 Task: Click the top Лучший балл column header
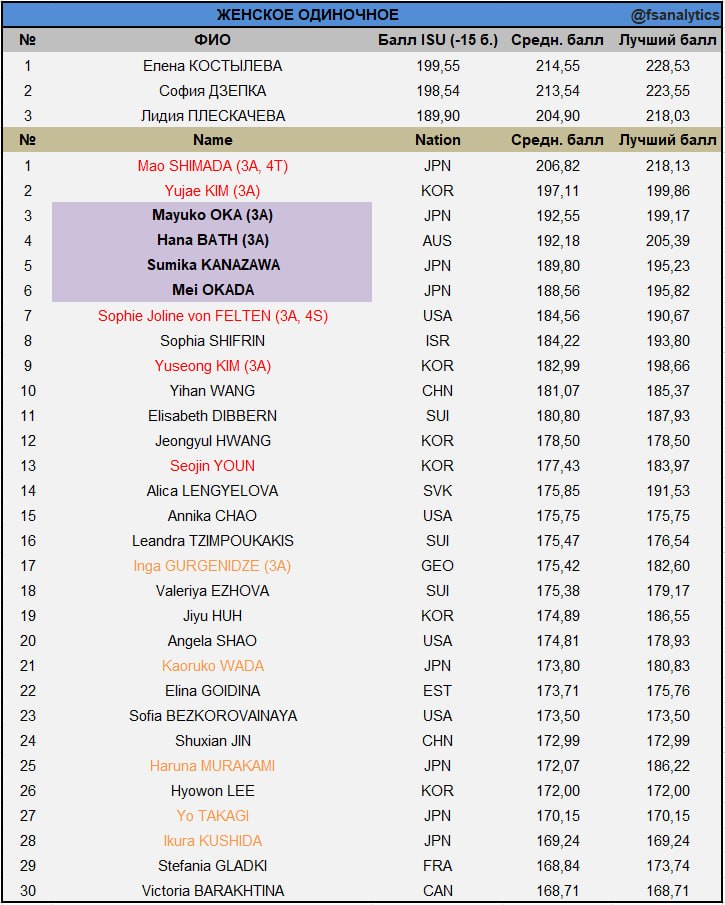point(668,40)
